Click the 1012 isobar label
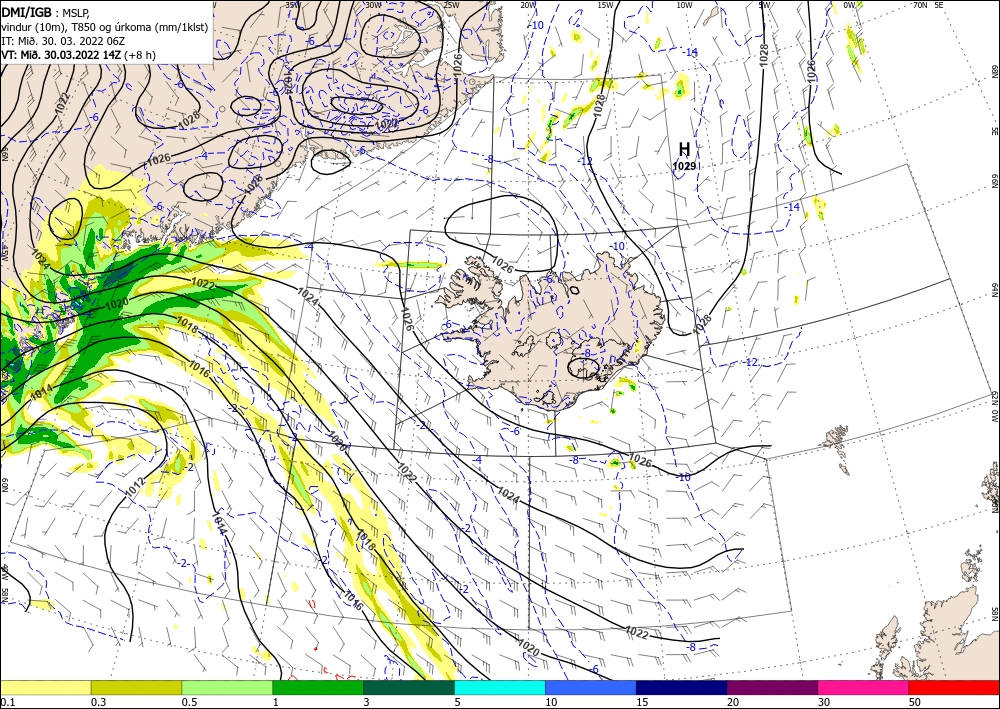The width and height of the screenshot is (1000, 709). click(136, 486)
